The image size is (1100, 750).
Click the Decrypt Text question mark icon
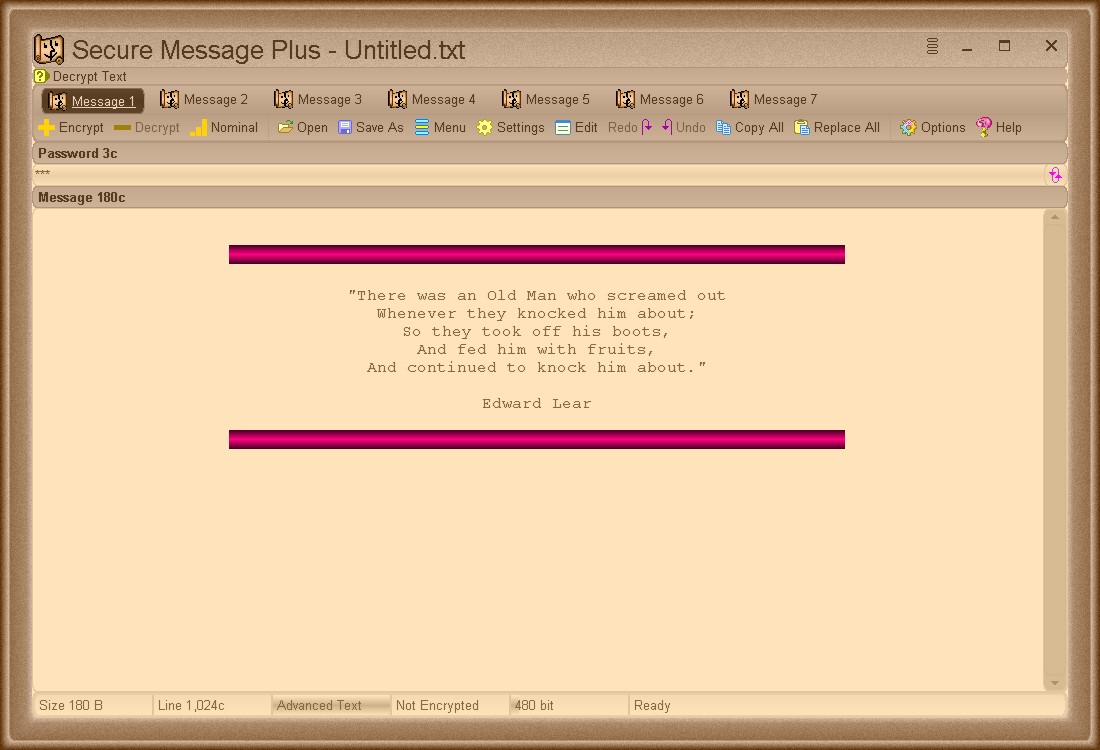pyautogui.click(x=41, y=76)
